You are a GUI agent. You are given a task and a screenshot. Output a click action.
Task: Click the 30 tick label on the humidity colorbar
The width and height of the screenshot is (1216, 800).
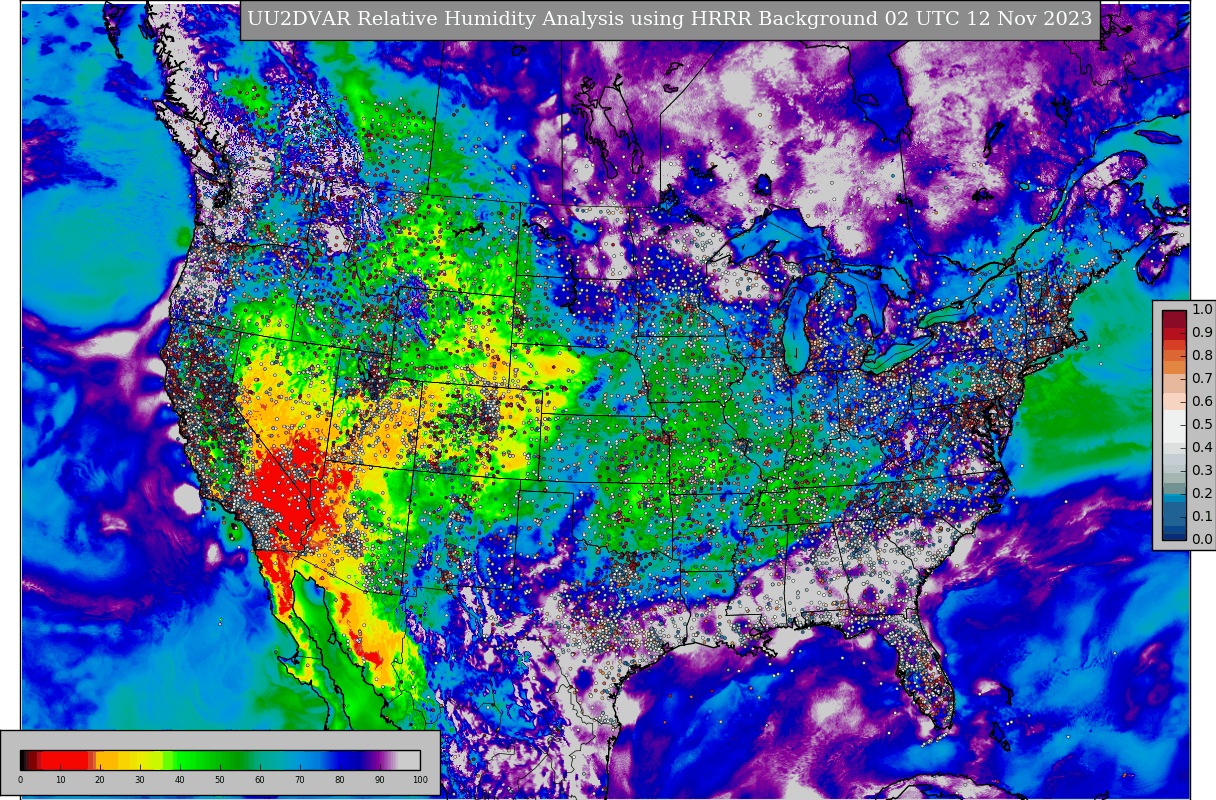(140, 780)
